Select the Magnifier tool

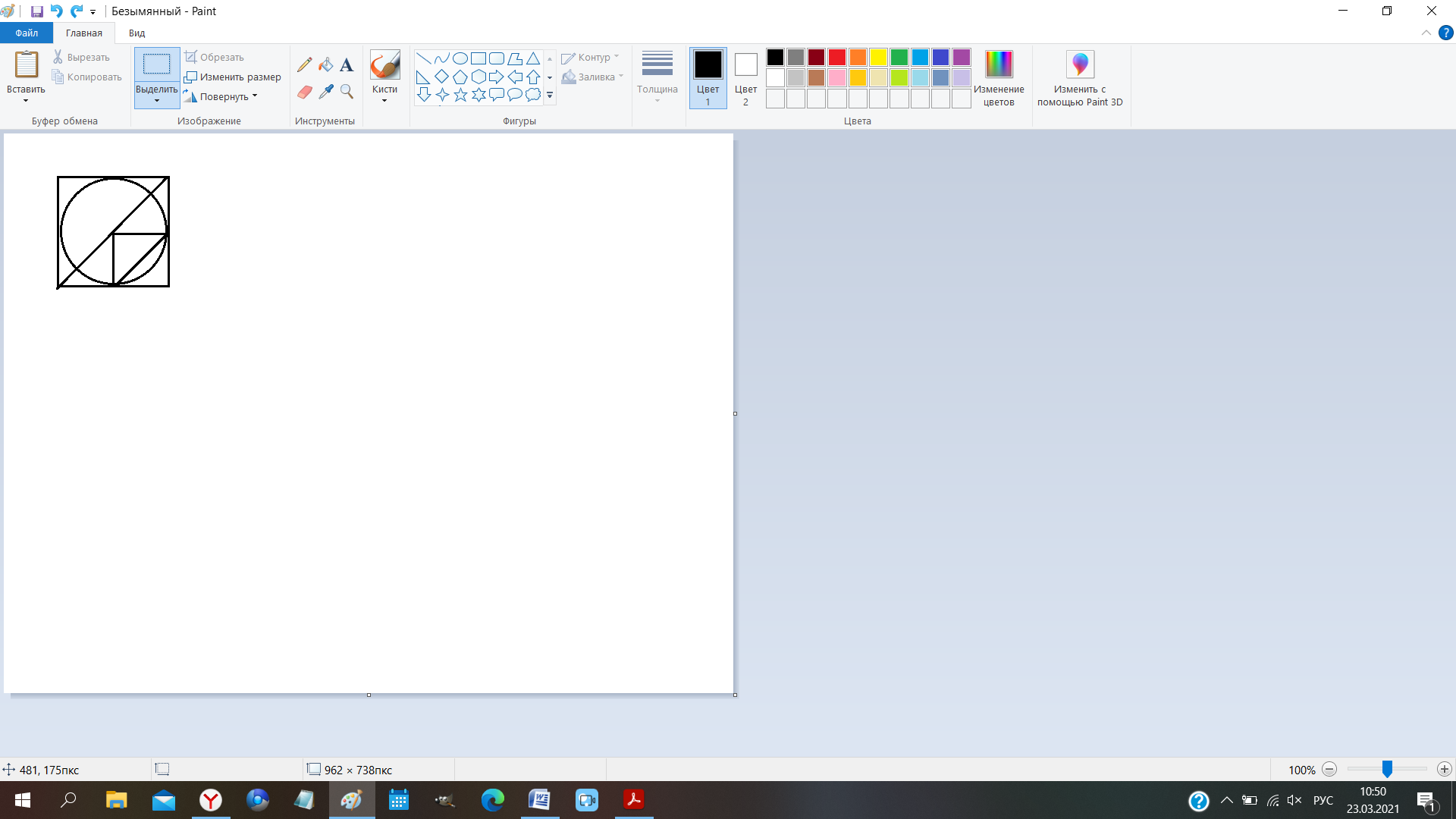347,92
